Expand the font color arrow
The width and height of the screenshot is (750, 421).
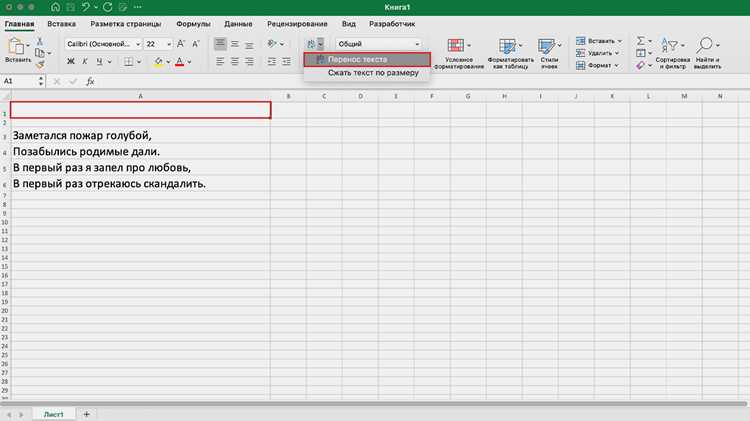click(x=189, y=62)
